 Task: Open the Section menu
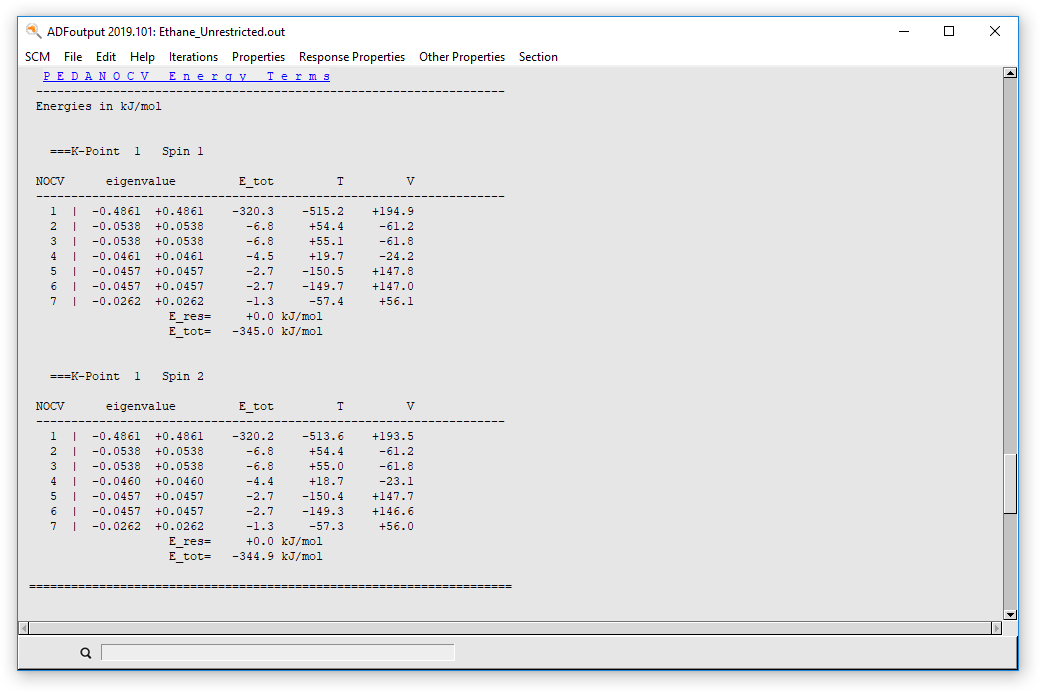click(x=538, y=57)
